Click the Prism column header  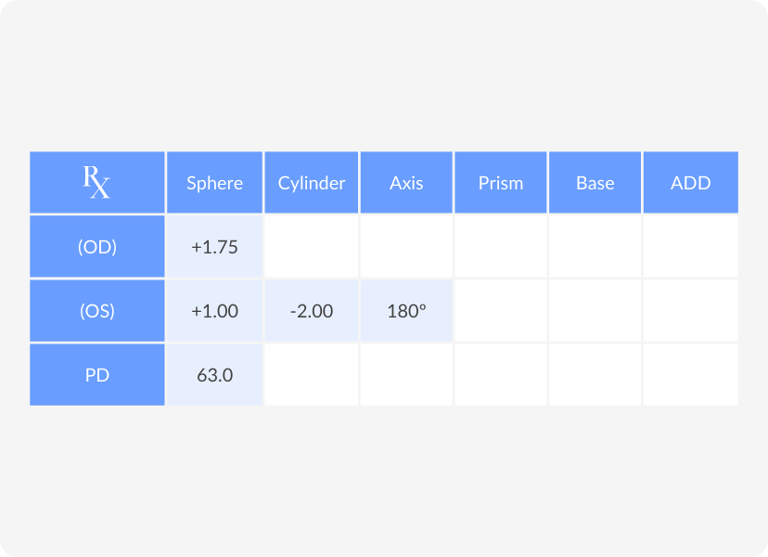(x=501, y=183)
